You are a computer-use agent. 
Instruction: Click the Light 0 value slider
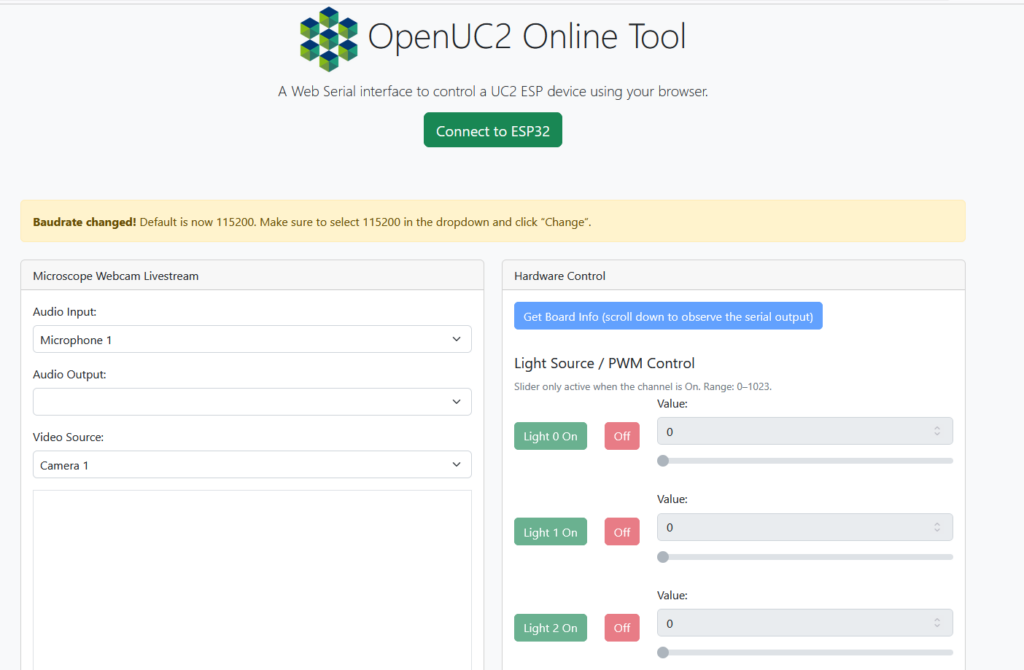point(805,461)
